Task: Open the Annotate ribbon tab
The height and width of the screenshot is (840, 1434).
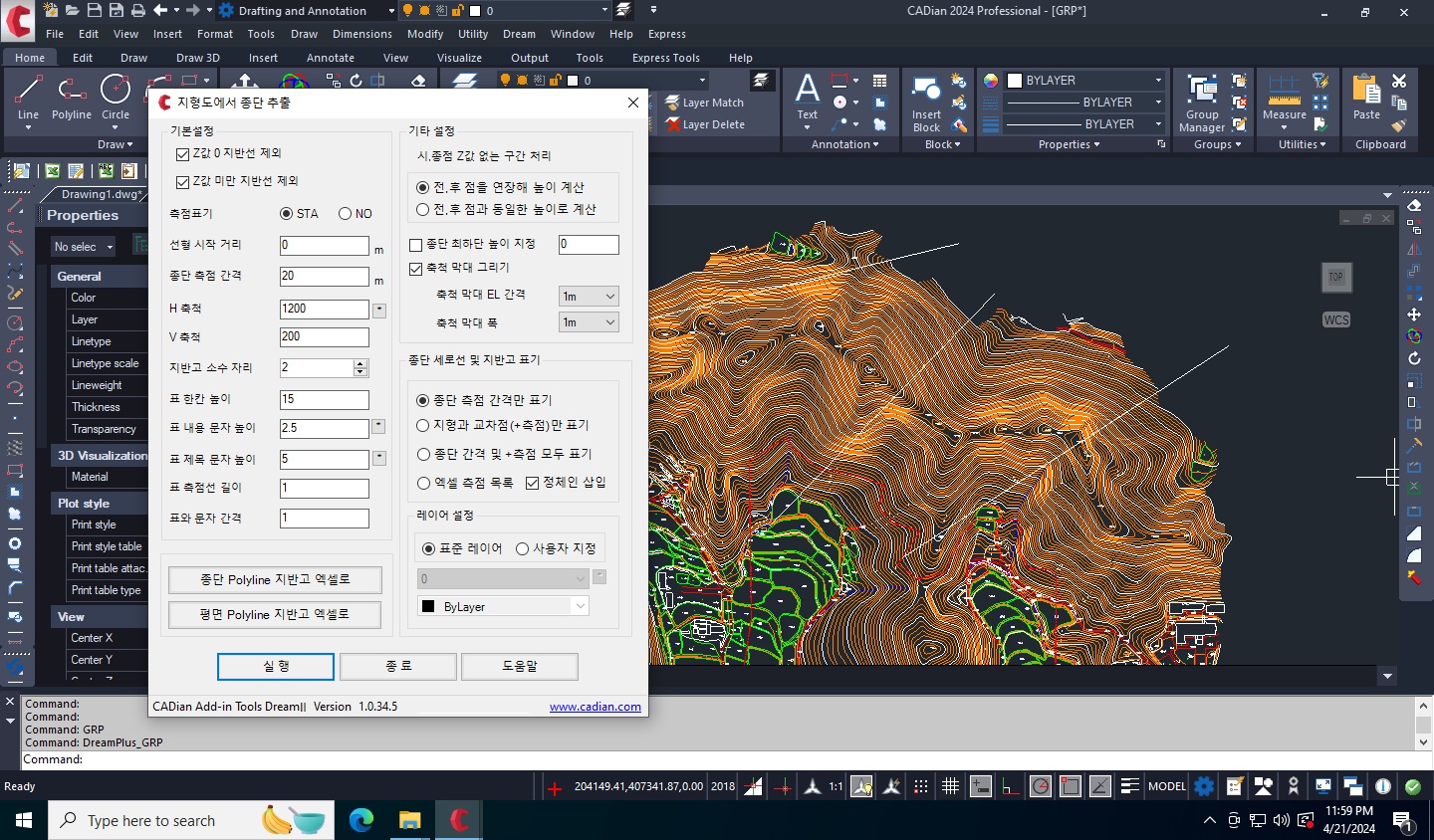Action: pos(330,58)
